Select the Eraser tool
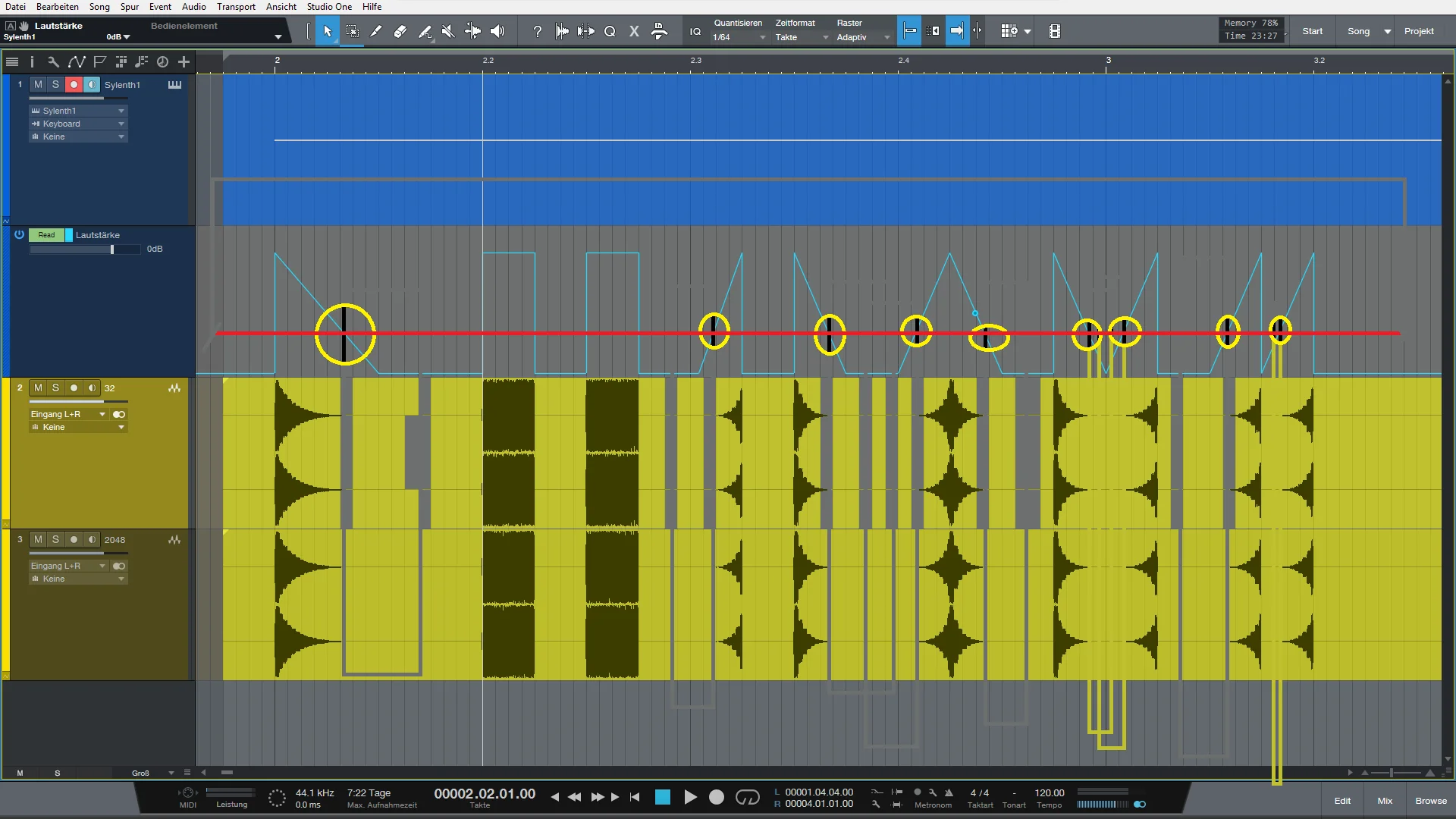The image size is (1456, 819). click(x=400, y=31)
